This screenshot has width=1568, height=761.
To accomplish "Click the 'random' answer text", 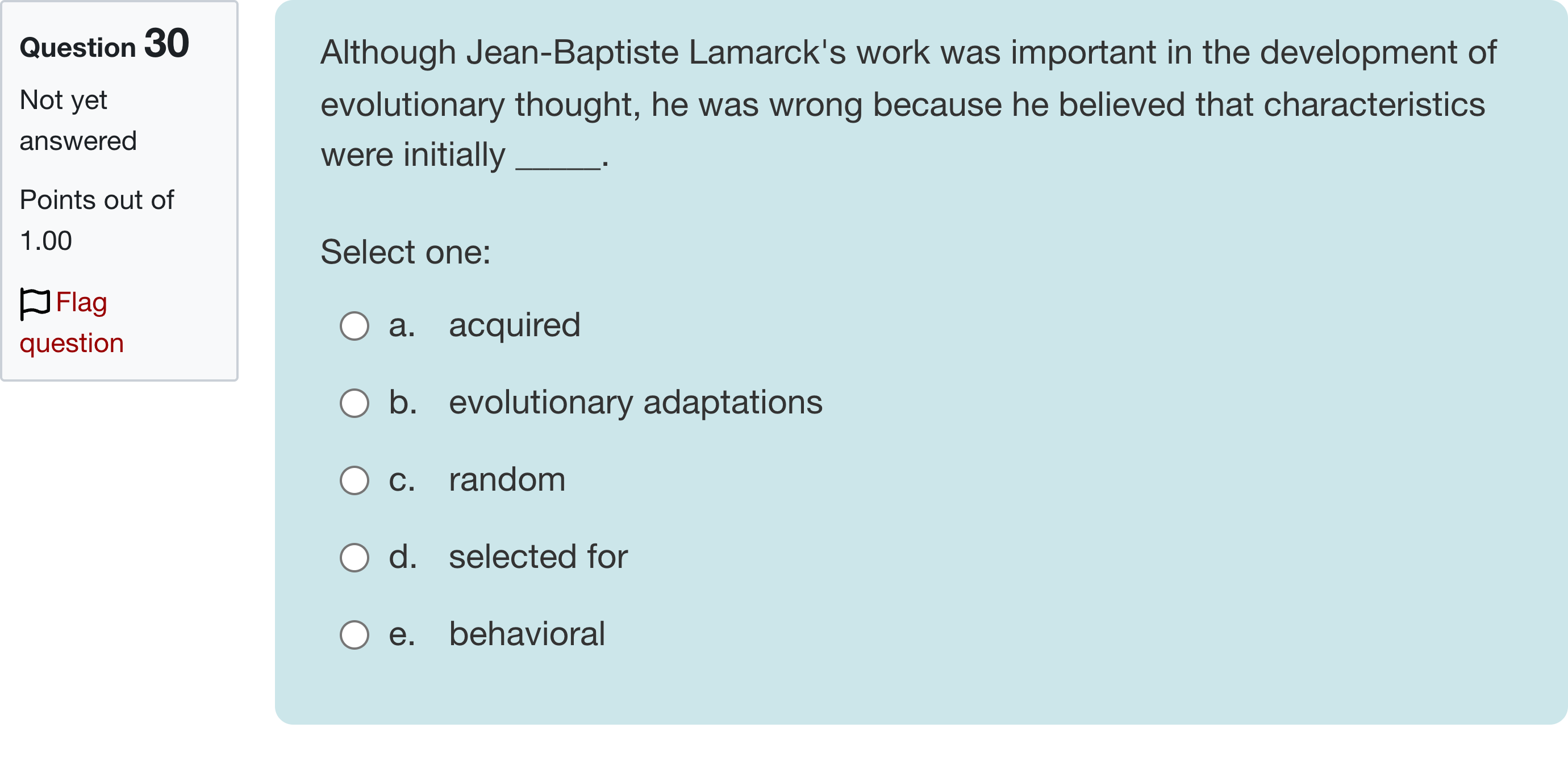I will (x=507, y=479).
